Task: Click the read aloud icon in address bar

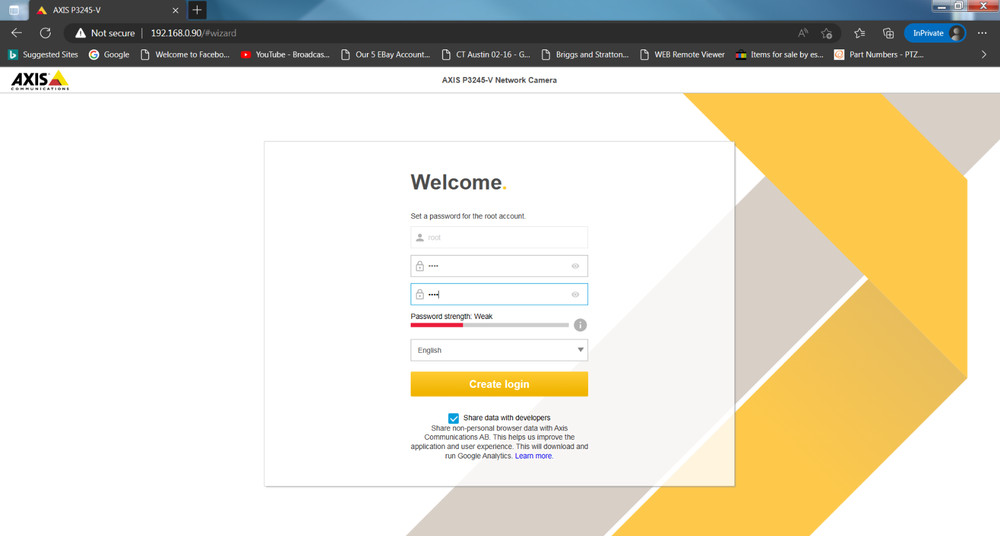Action: (x=802, y=33)
